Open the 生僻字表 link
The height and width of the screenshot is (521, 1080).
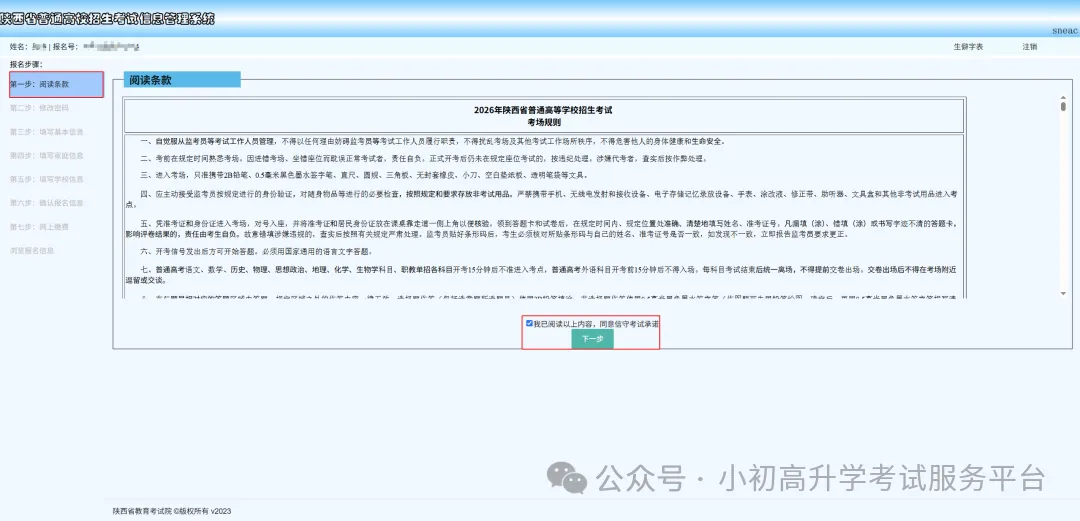tap(968, 47)
